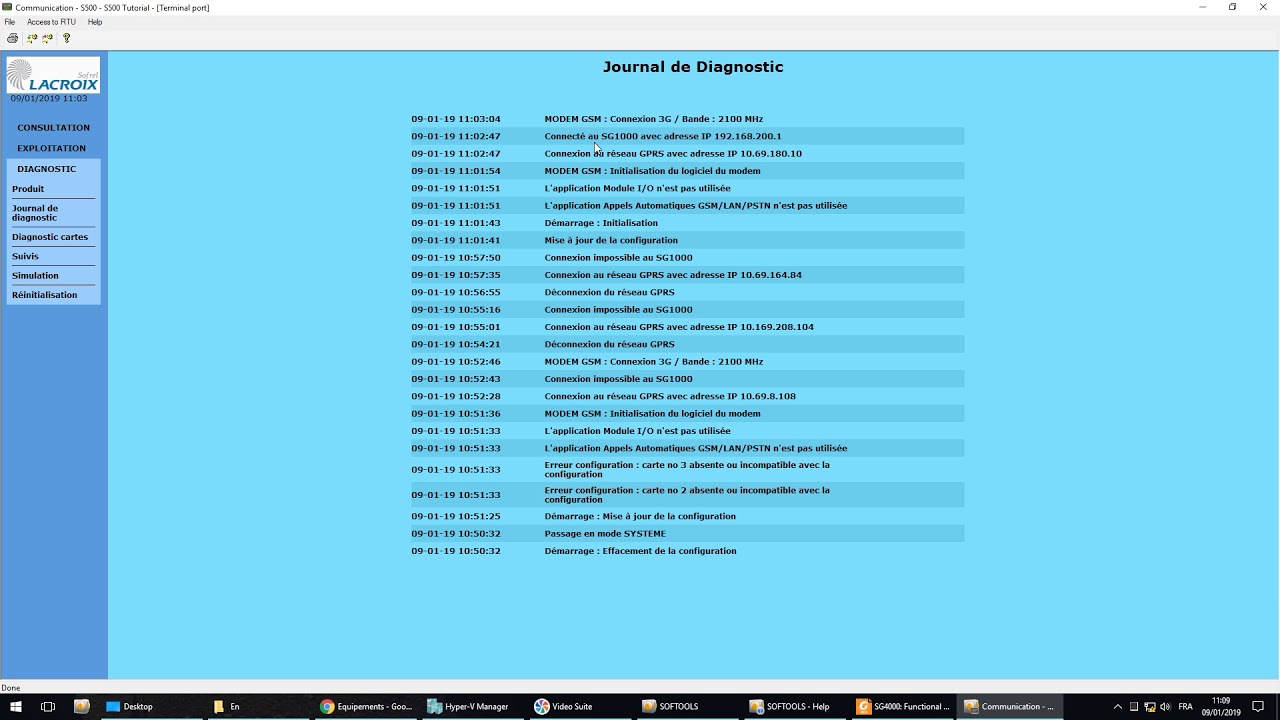Click timestamp 09-01-19 10:55:16

456,310
